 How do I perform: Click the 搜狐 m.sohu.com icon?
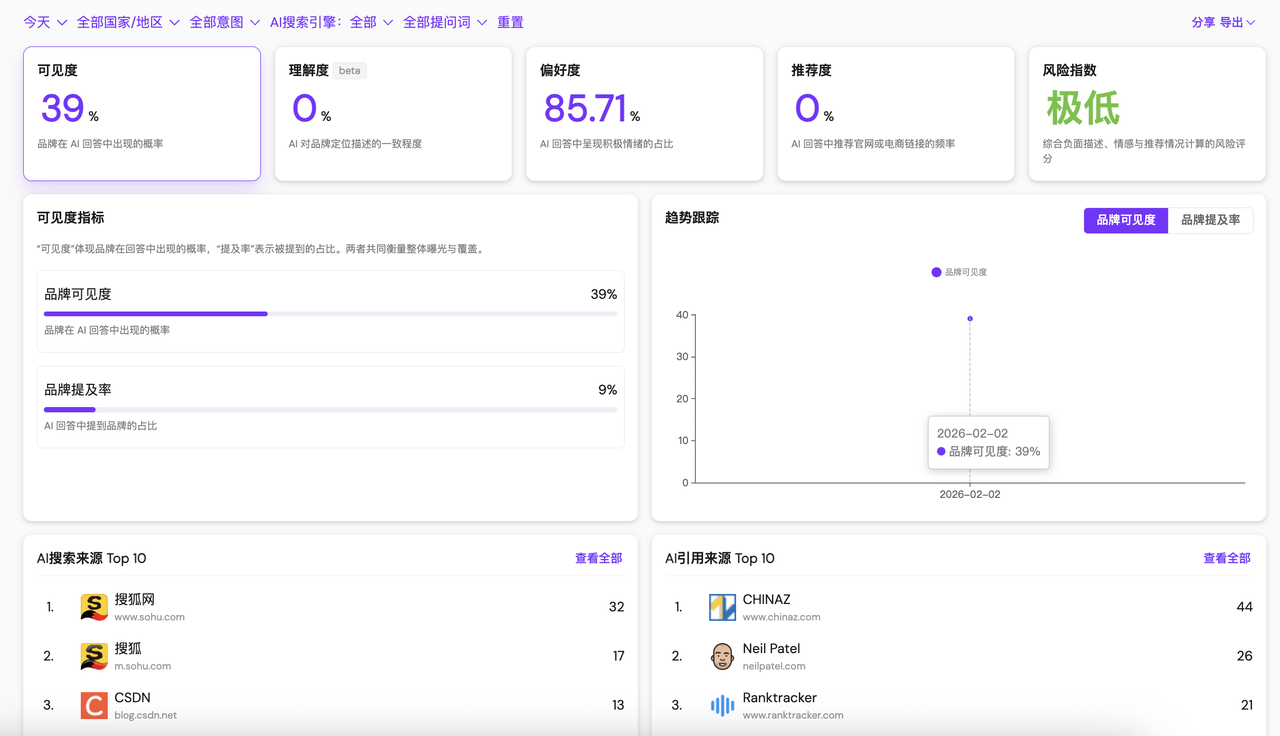point(93,656)
